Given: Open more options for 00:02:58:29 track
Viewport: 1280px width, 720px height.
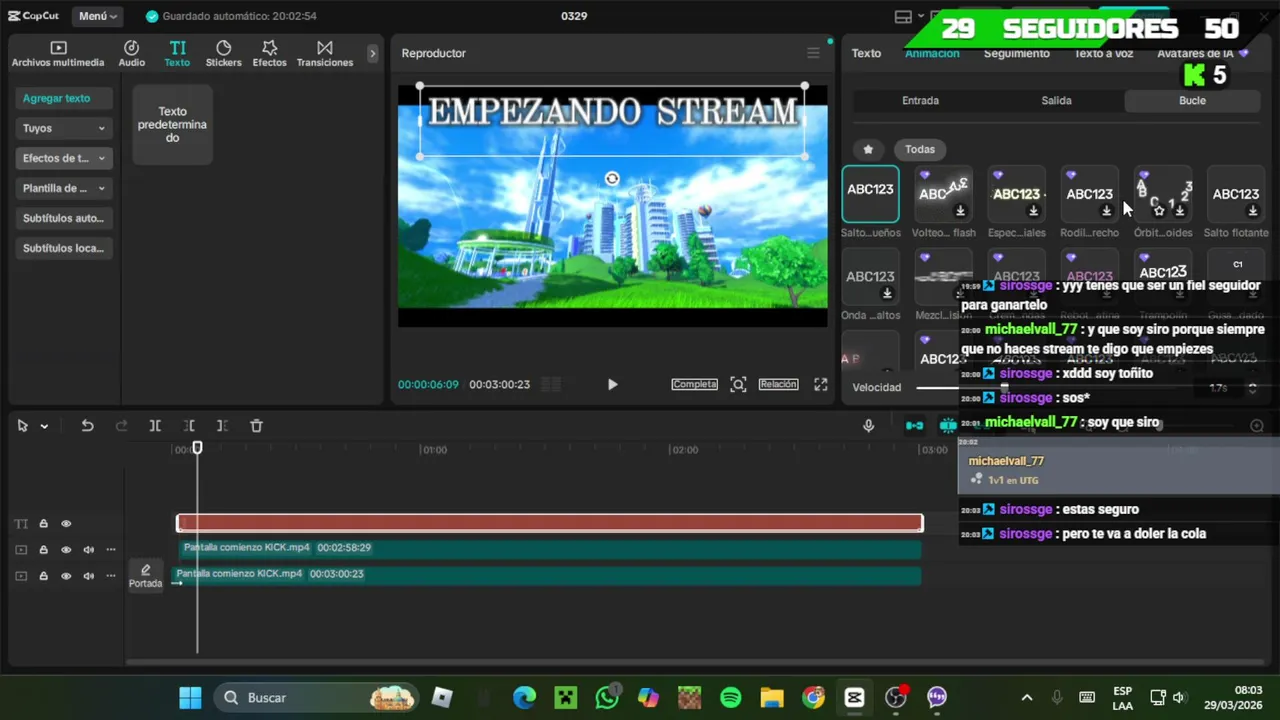Looking at the screenshot, I should [111, 550].
